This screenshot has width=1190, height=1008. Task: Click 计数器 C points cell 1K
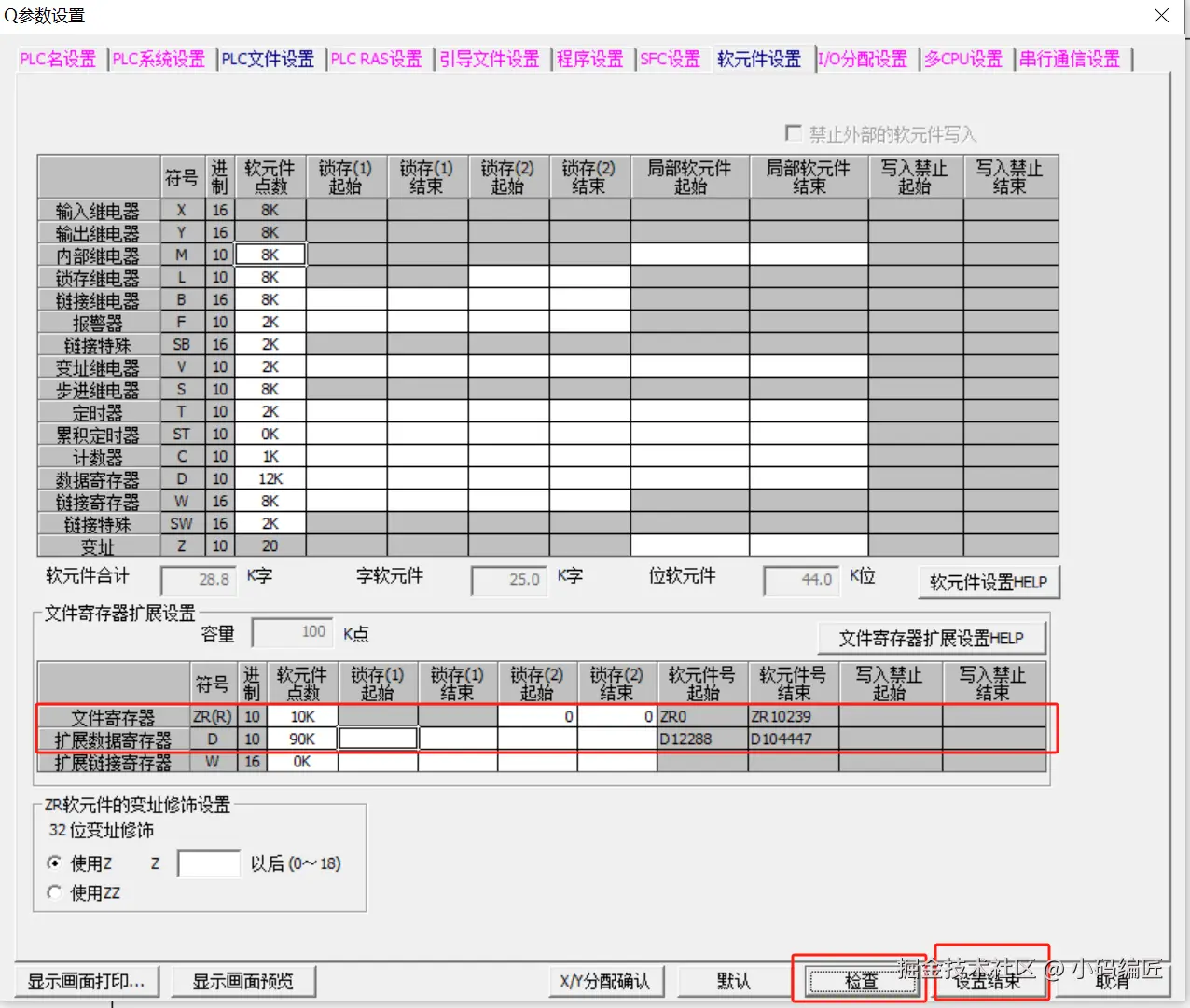coord(270,456)
